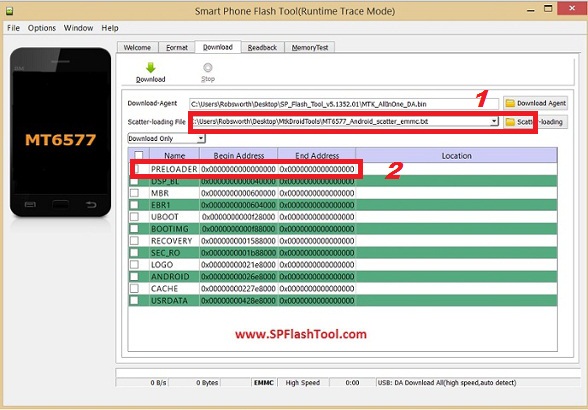Check the BOOTIMG partition checkbox
Screen dimensions: 588x410
tap(134, 228)
